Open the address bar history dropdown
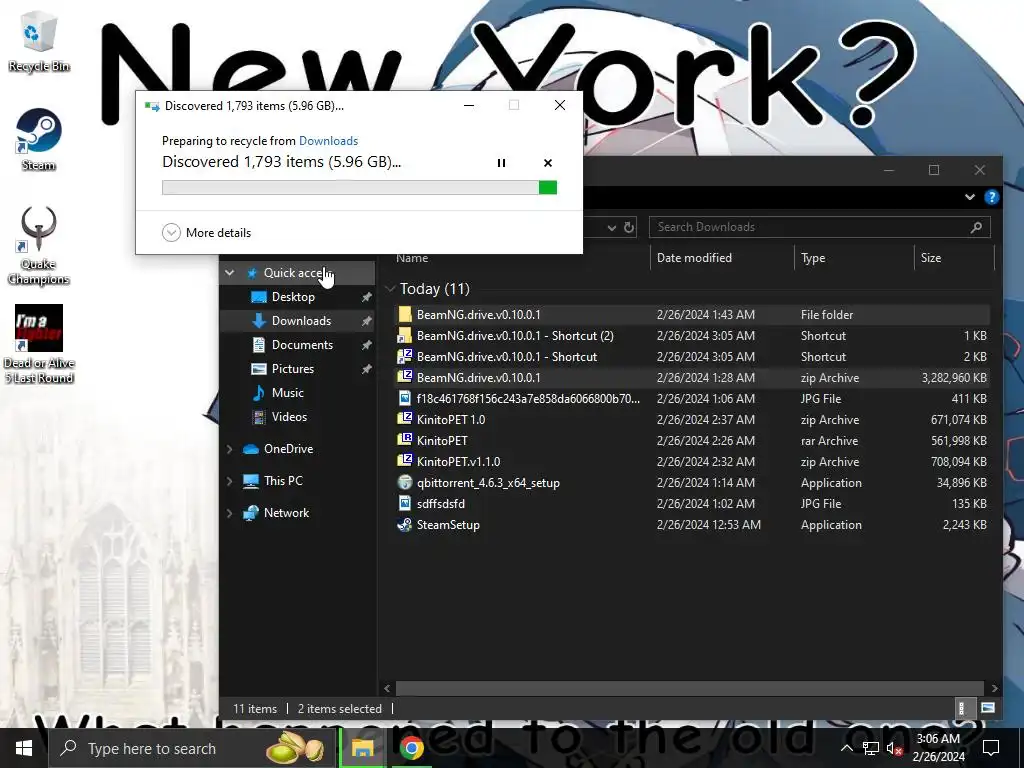This screenshot has width=1024, height=768. (611, 227)
